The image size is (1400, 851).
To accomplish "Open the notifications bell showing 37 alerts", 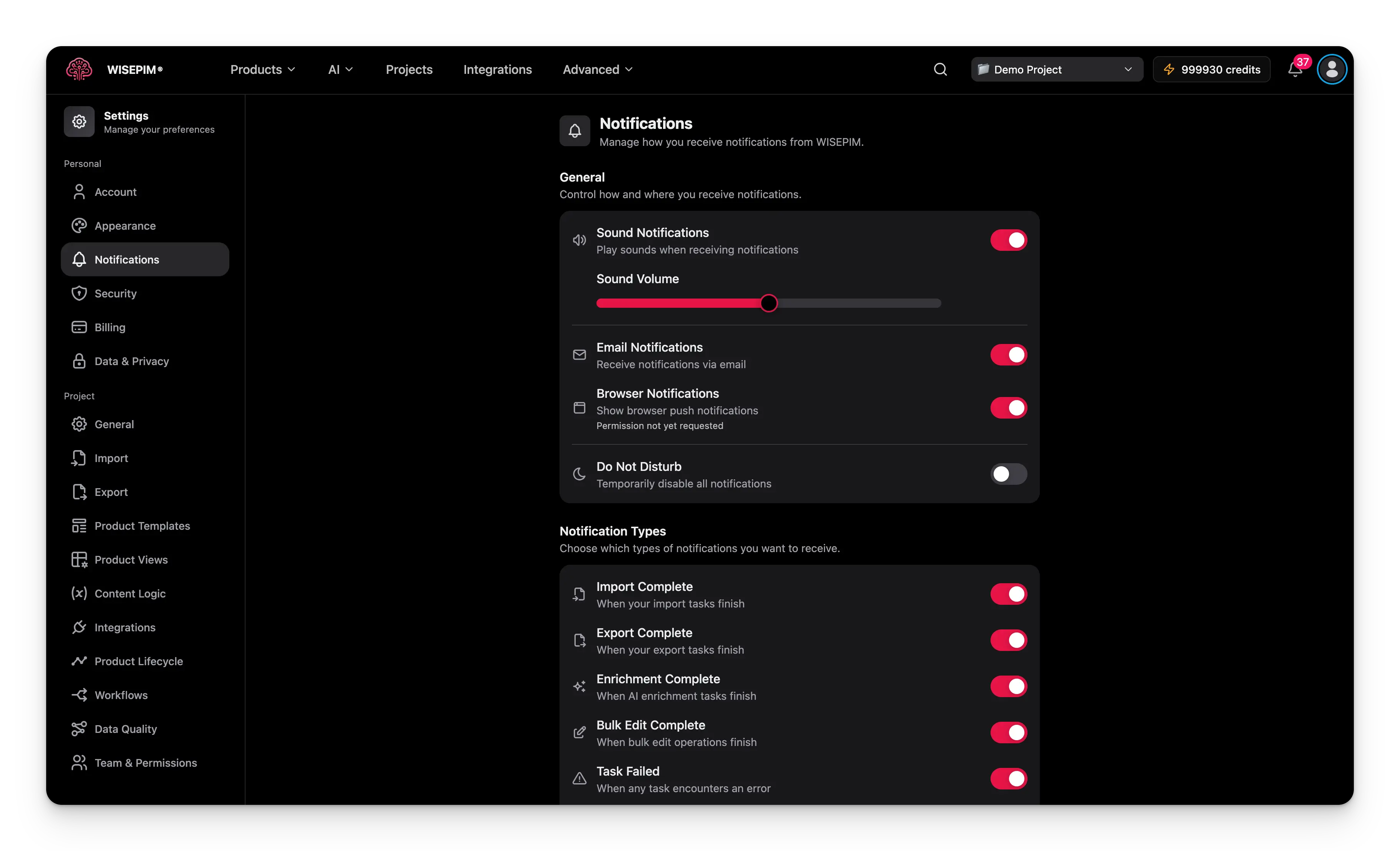I will 1295,69.
